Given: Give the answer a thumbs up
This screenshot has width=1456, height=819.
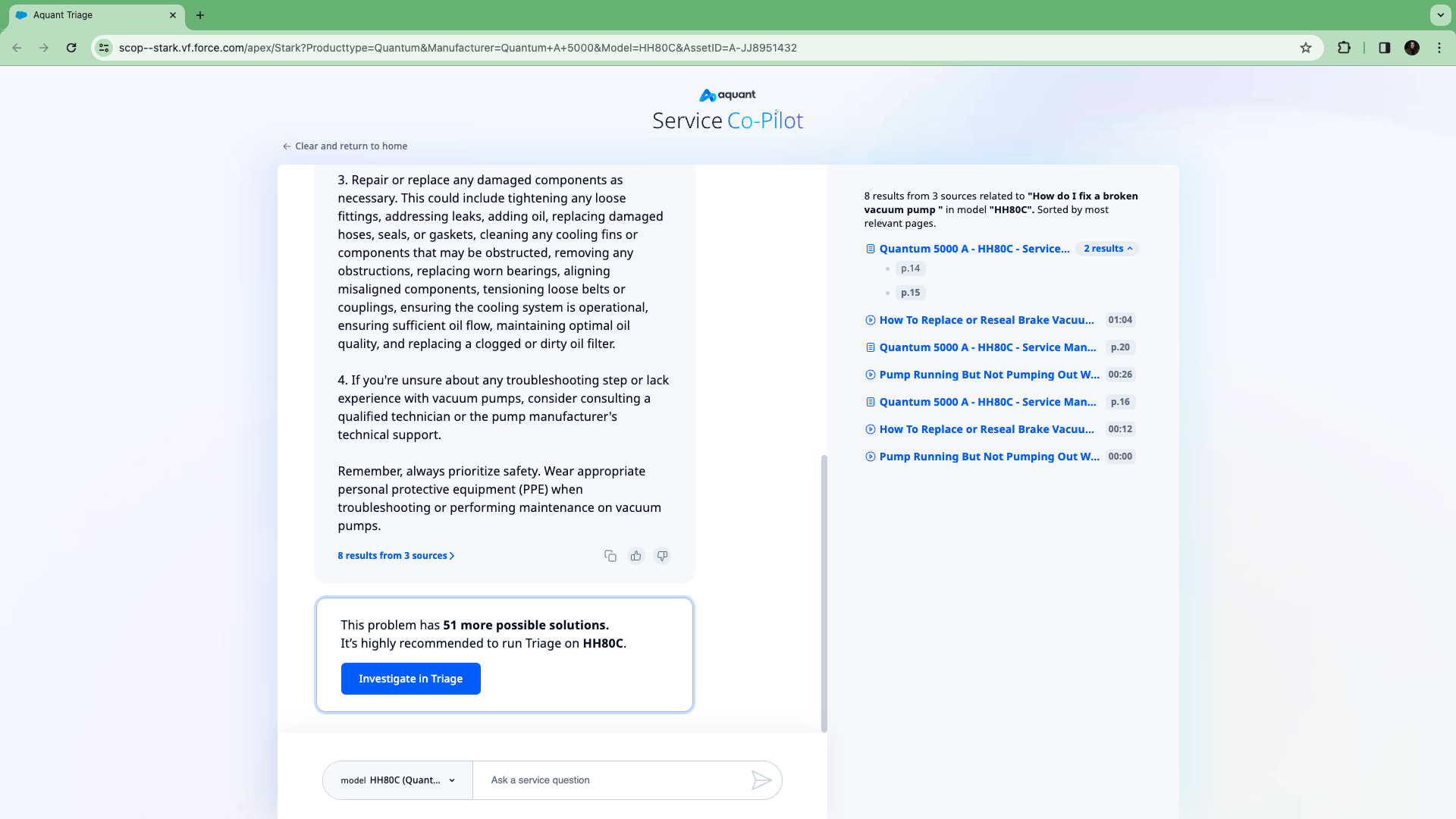Looking at the screenshot, I should click(x=635, y=556).
